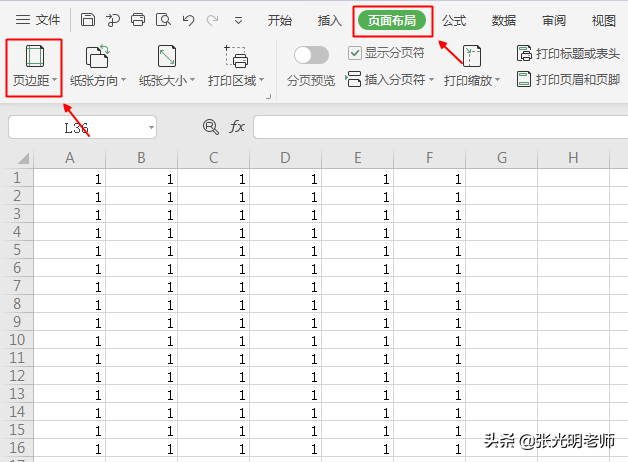Click the 纸张方向 orientation icon
The width and height of the screenshot is (628, 462).
[x=97, y=56]
